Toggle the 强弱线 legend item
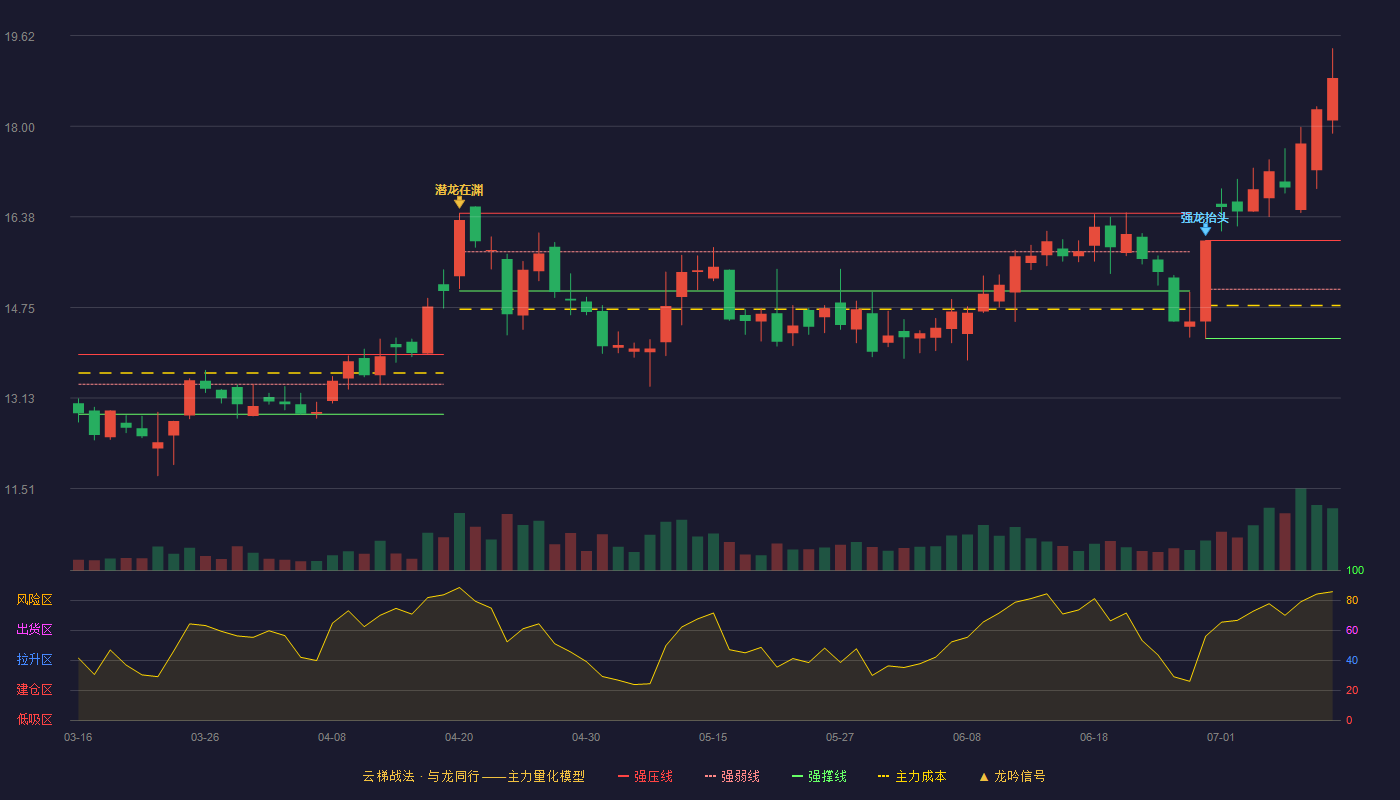The image size is (1400, 800). click(x=732, y=776)
